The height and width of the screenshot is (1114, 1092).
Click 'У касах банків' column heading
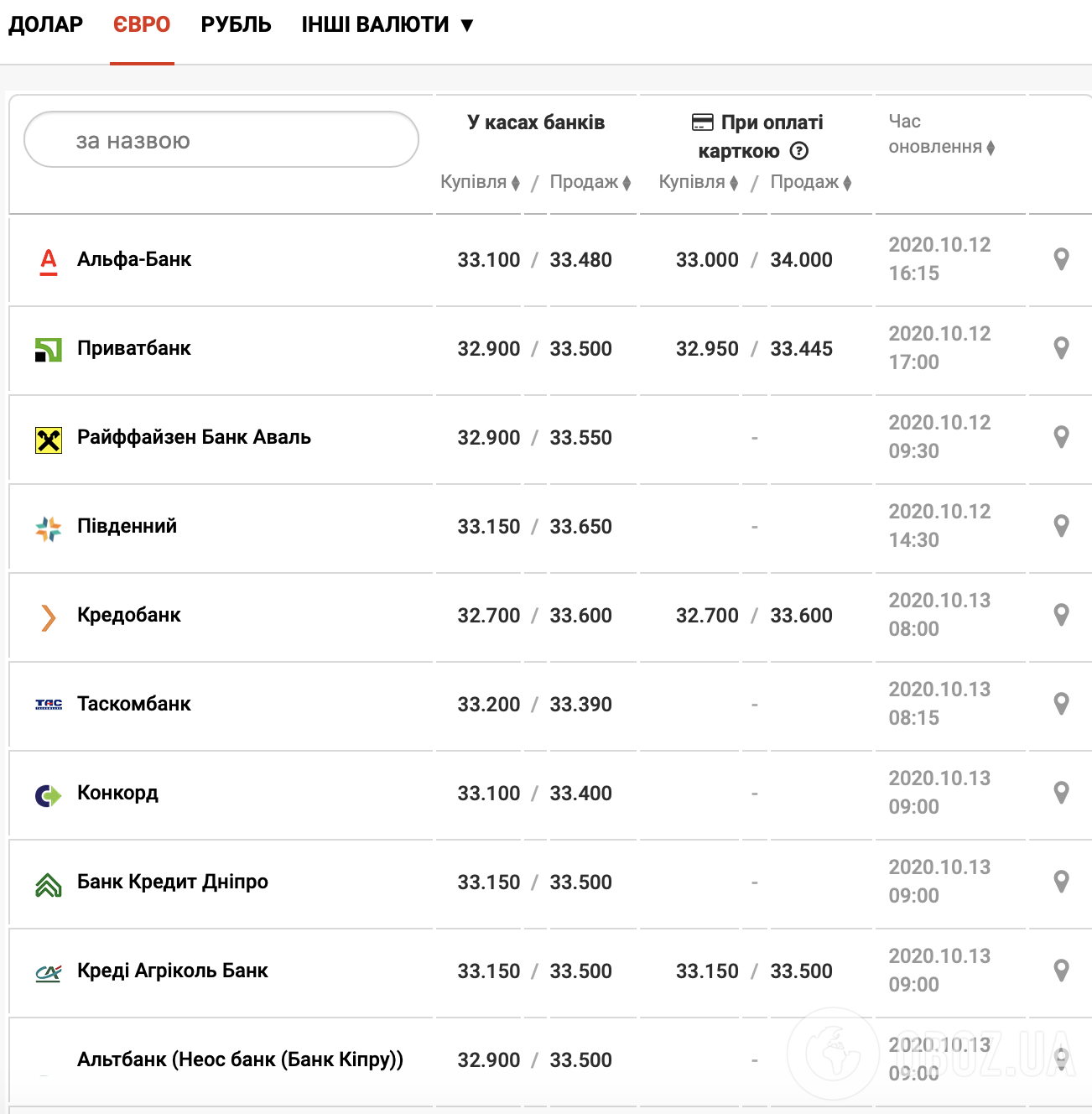536,122
